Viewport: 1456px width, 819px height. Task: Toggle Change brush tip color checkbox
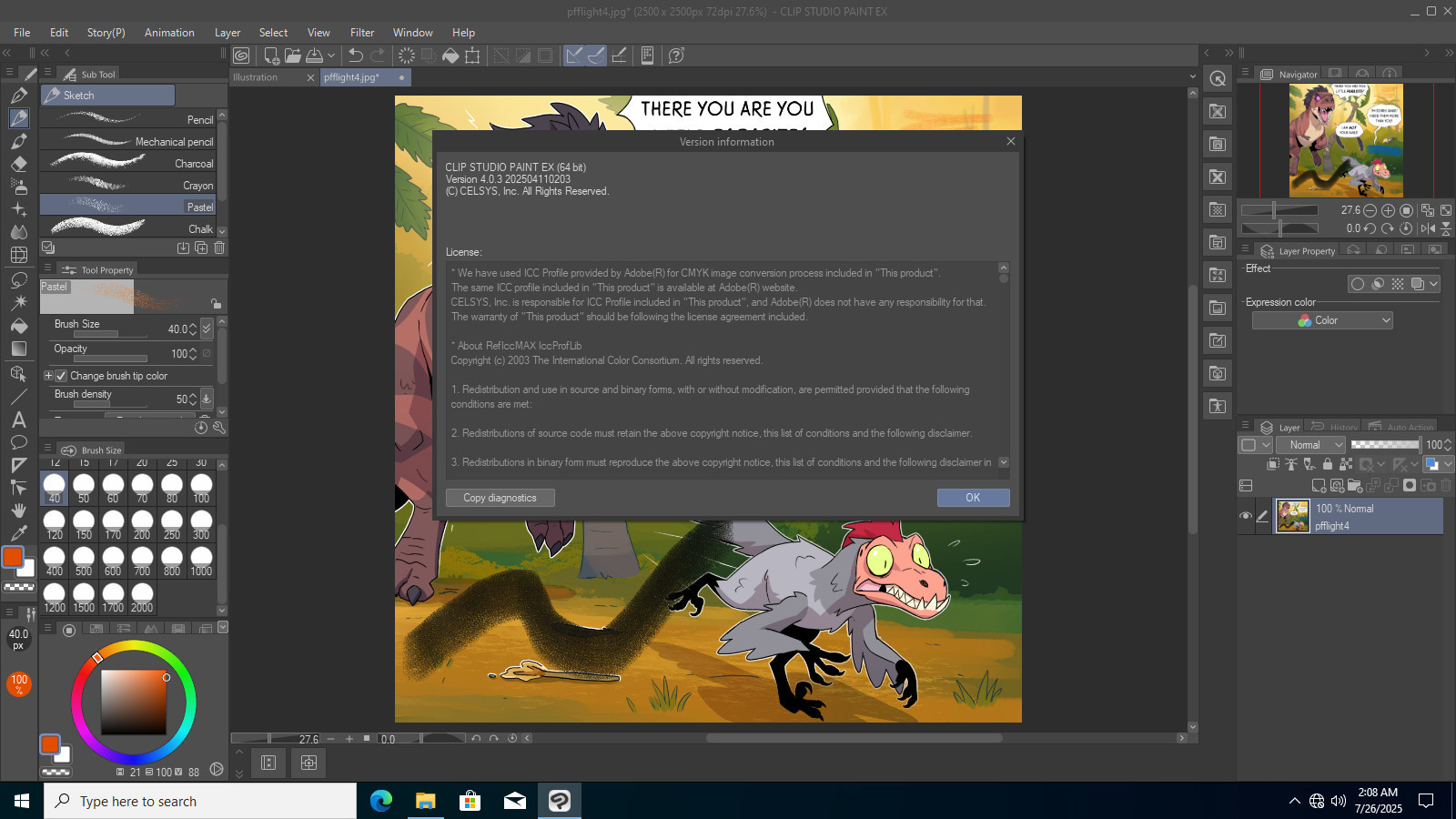tap(61, 376)
